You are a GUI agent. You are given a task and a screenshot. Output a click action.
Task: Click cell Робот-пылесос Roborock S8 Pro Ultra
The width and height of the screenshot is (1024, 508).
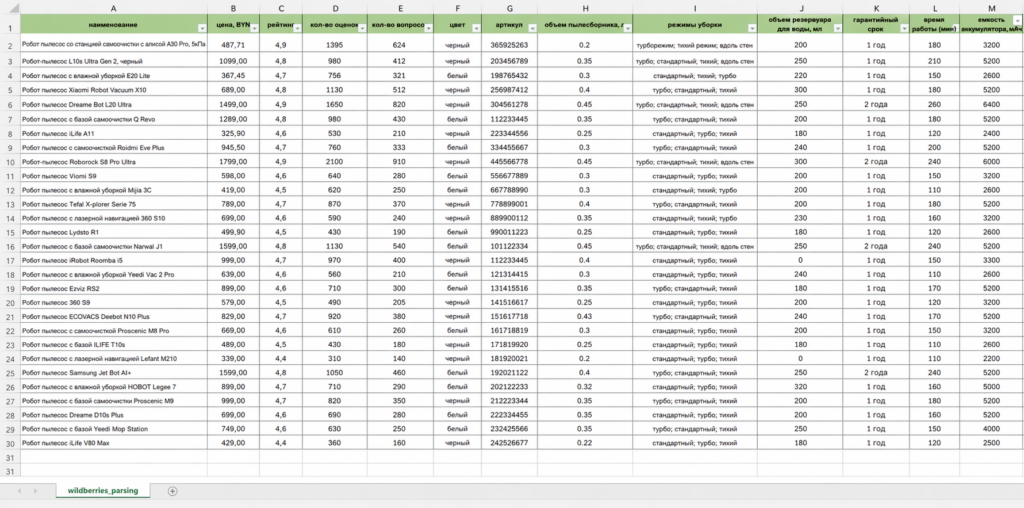coord(114,162)
